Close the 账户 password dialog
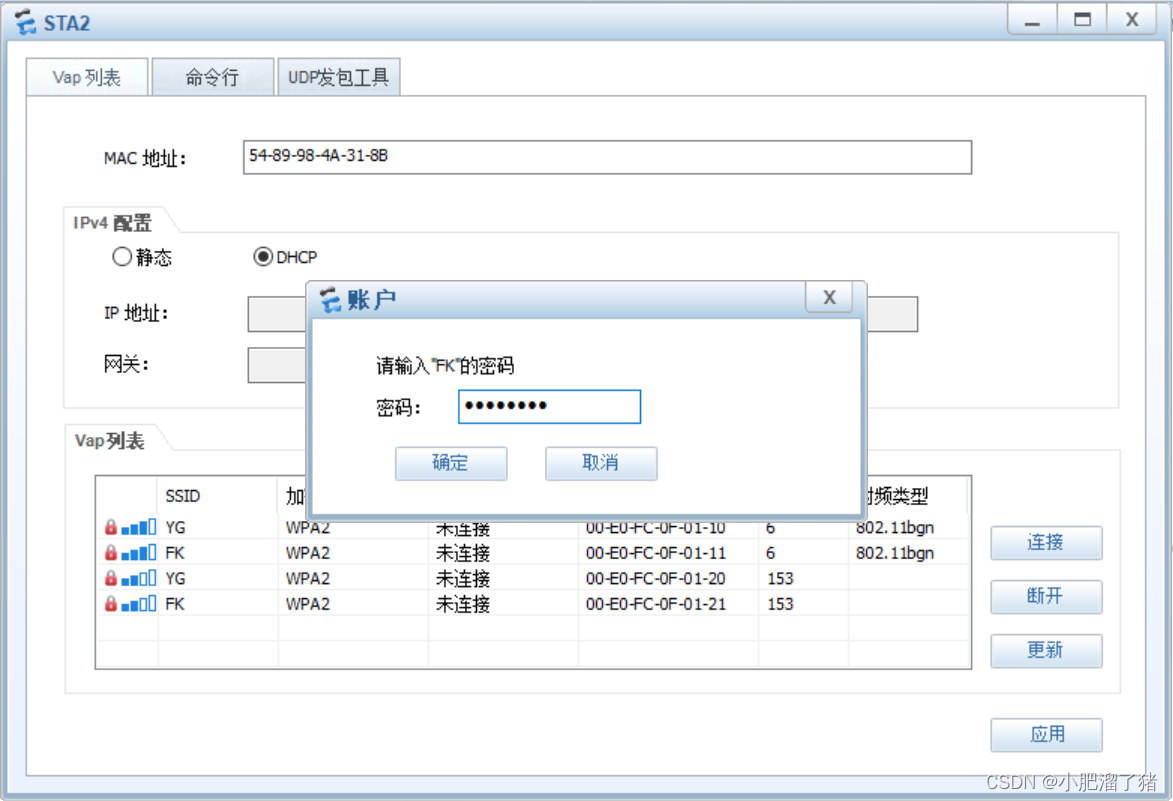 point(829,296)
